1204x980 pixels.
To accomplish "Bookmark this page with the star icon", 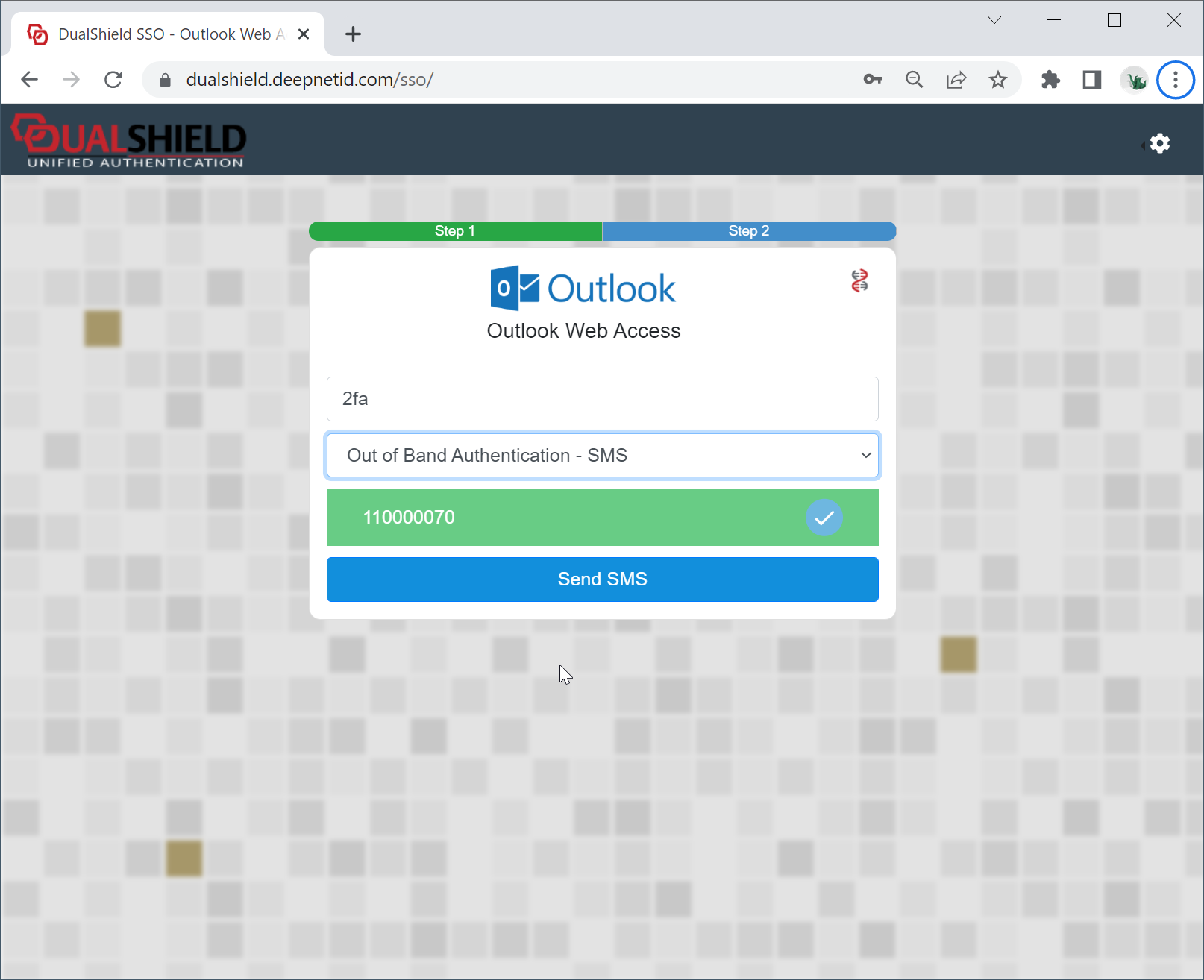I will tap(998, 80).
